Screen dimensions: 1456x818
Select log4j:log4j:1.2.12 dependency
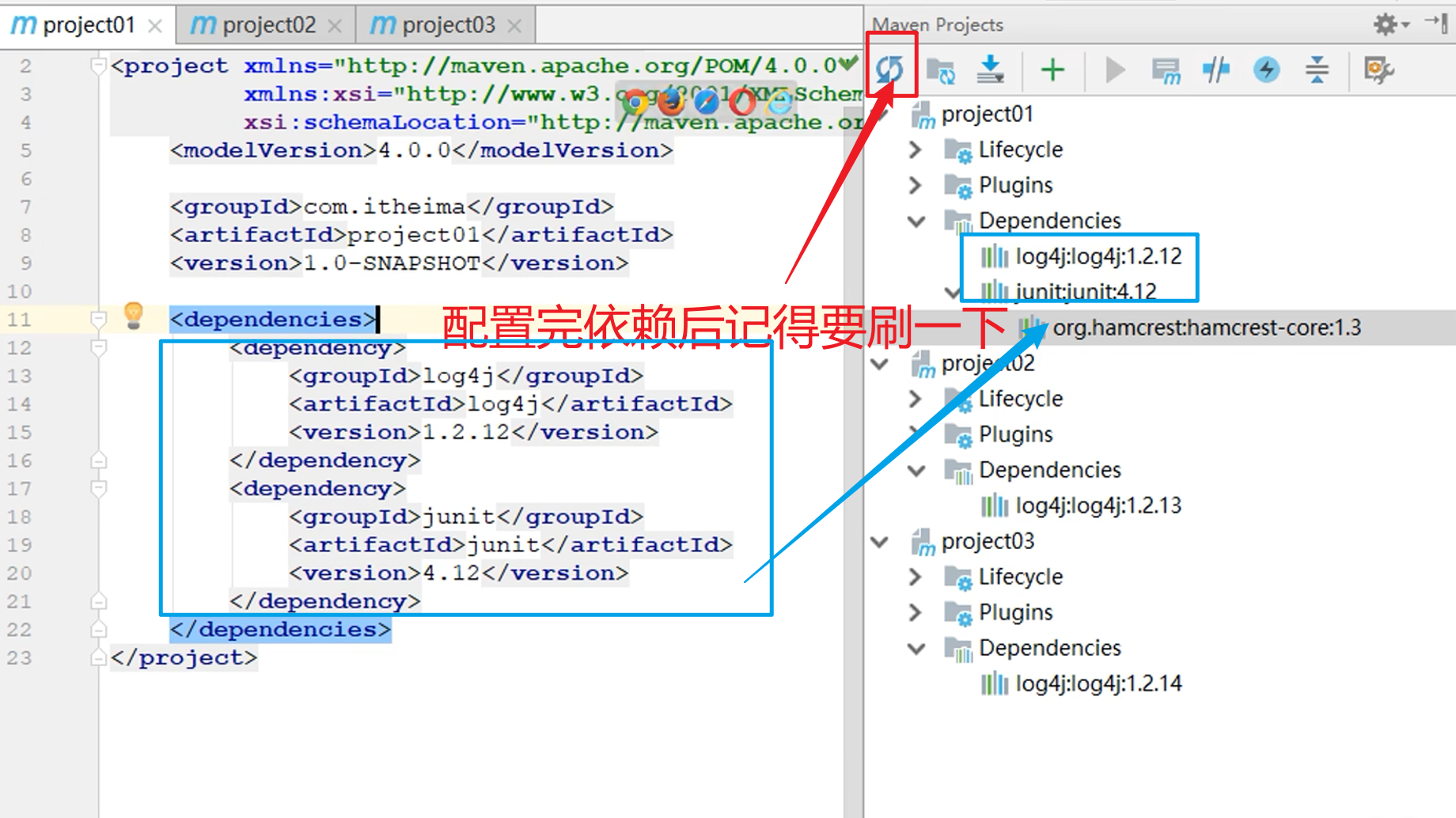click(1098, 256)
